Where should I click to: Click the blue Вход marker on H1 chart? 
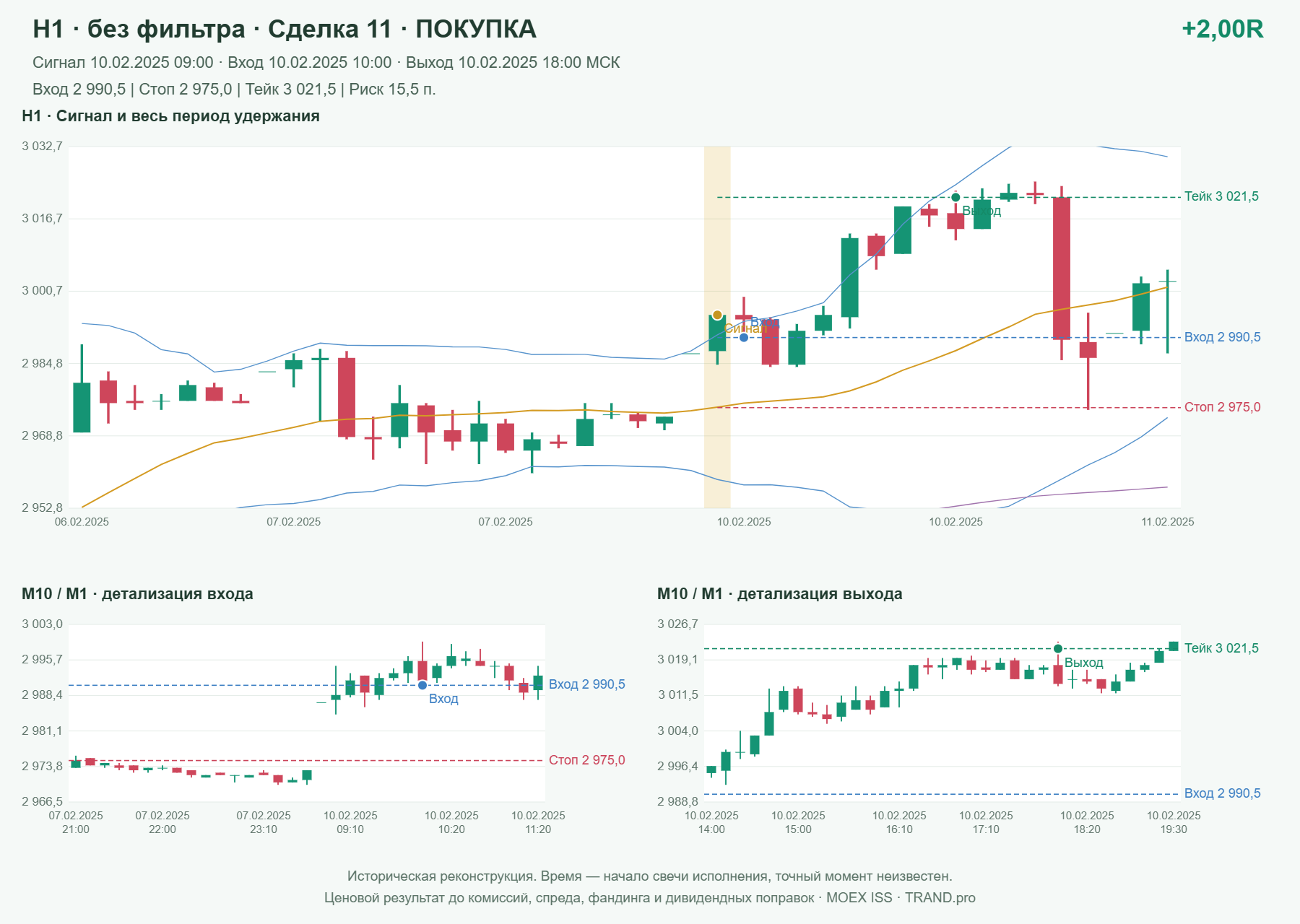point(744,337)
